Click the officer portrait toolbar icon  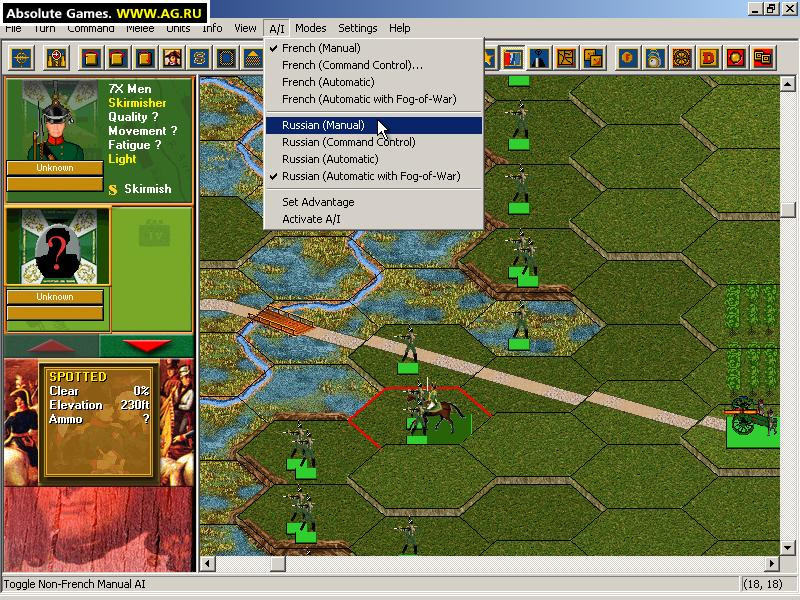tap(172, 58)
